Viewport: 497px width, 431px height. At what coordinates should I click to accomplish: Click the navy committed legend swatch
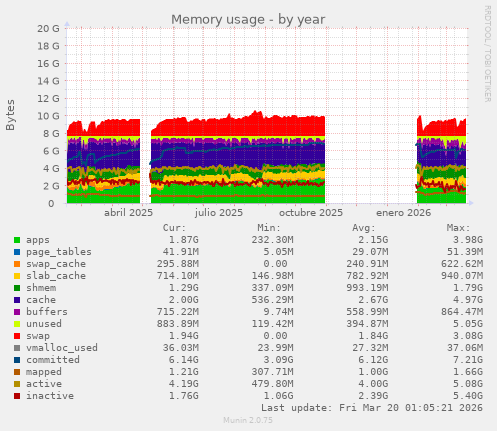pos(17,360)
